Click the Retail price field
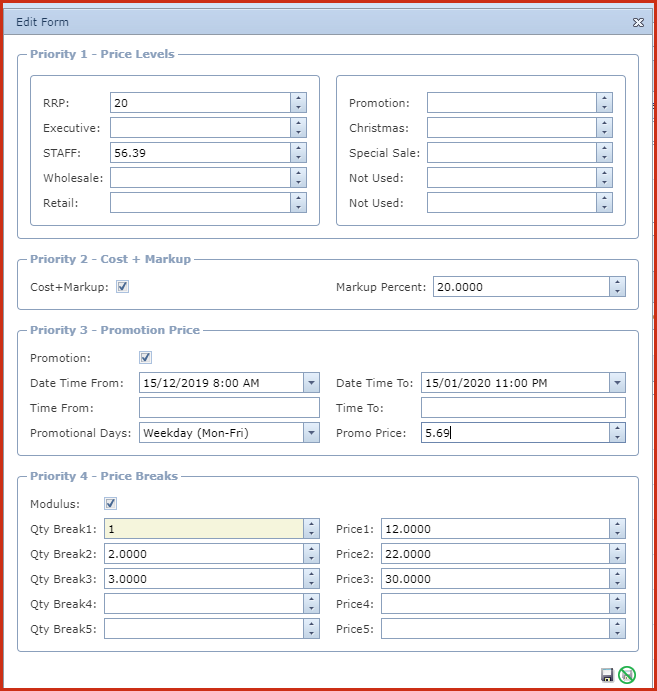This screenshot has width=657, height=691. click(x=200, y=203)
